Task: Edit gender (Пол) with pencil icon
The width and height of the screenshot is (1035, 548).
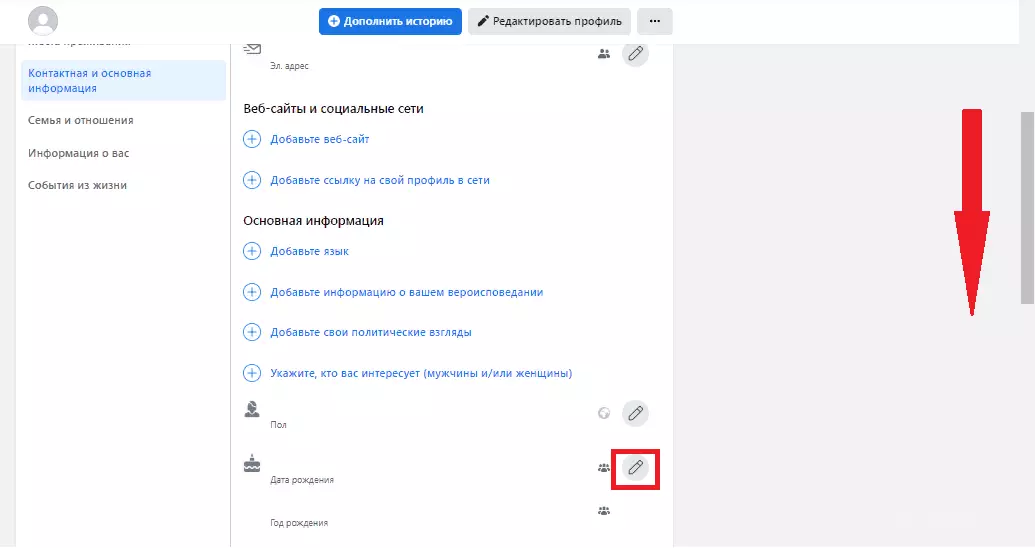Action: [635, 413]
